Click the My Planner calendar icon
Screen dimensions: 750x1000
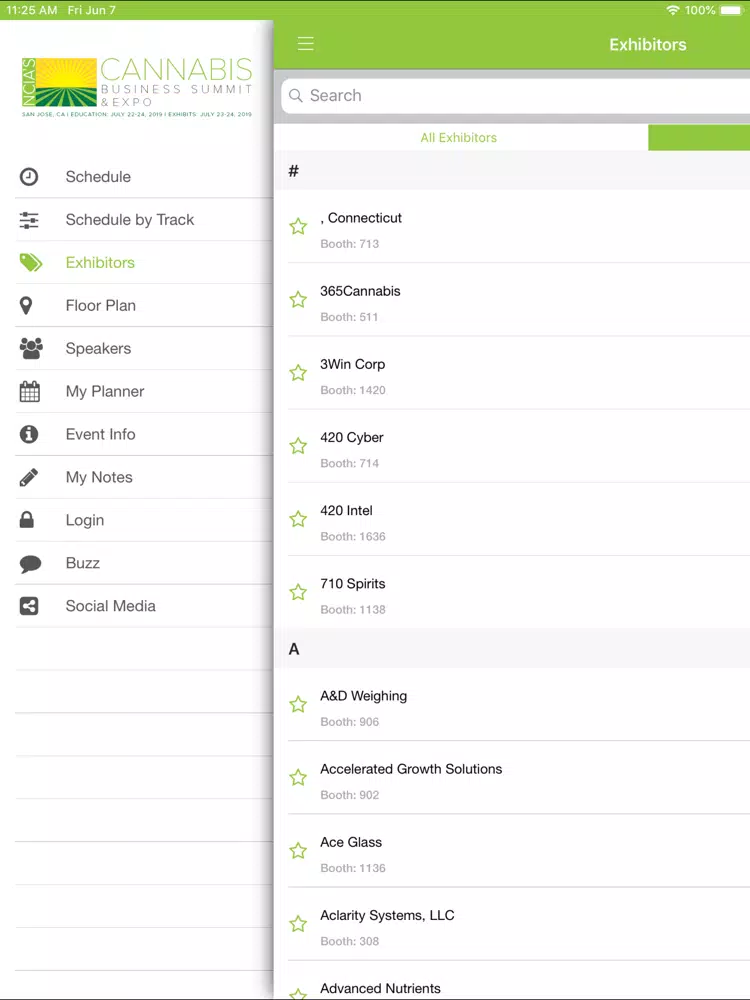click(x=29, y=391)
